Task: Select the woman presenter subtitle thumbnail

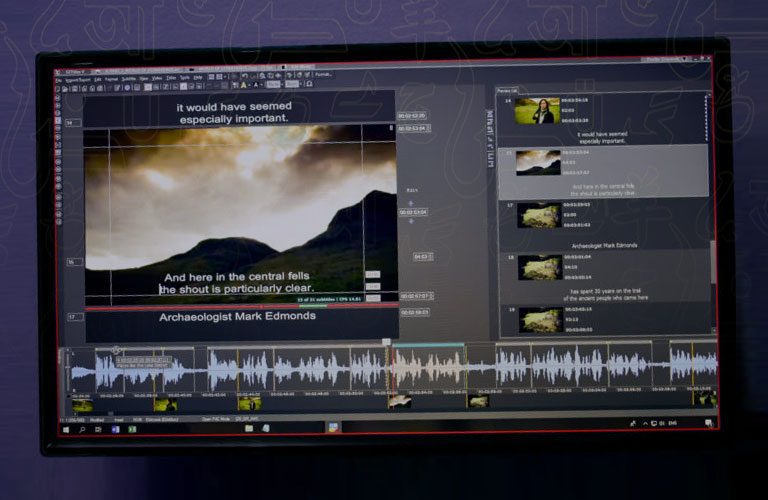Action: coord(536,111)
